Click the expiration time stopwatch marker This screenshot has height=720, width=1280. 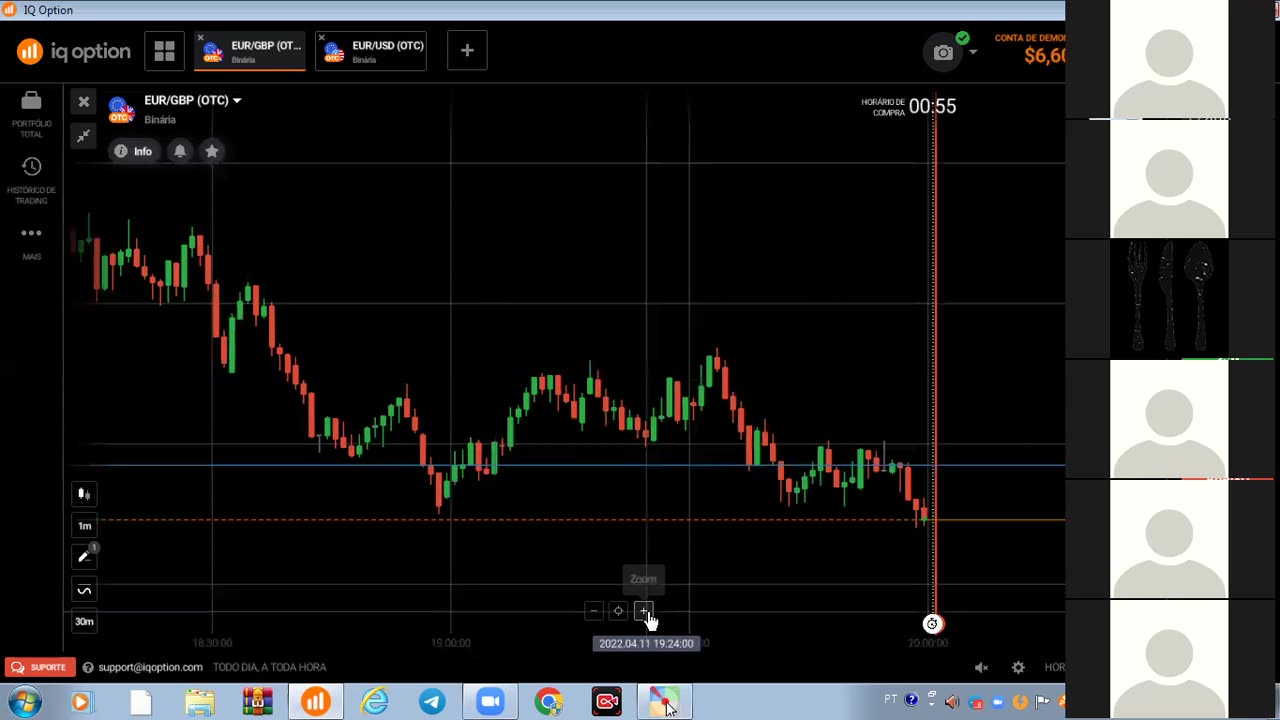click(x=932, y=624)
